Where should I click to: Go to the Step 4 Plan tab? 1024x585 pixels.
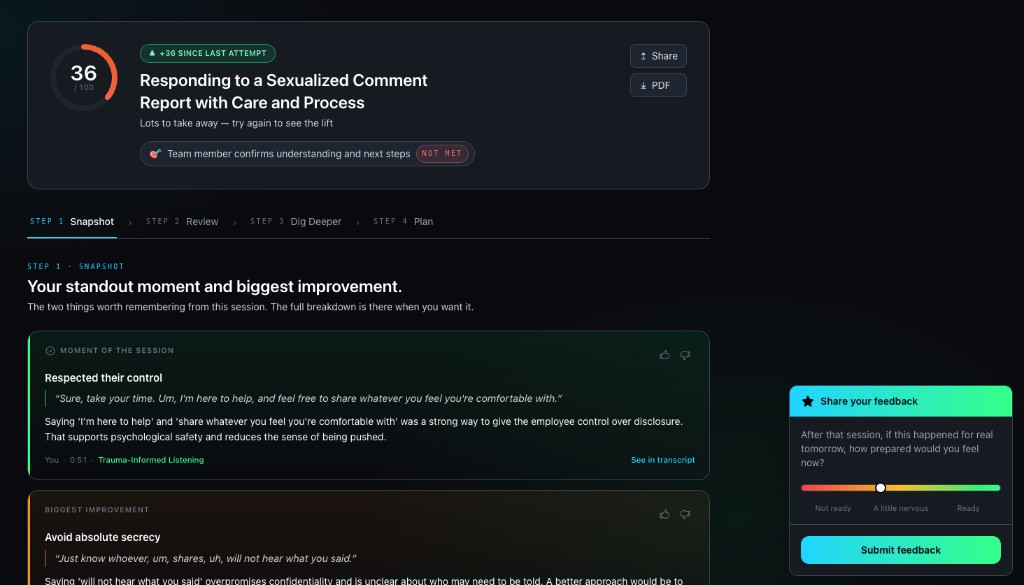point(403,222)
